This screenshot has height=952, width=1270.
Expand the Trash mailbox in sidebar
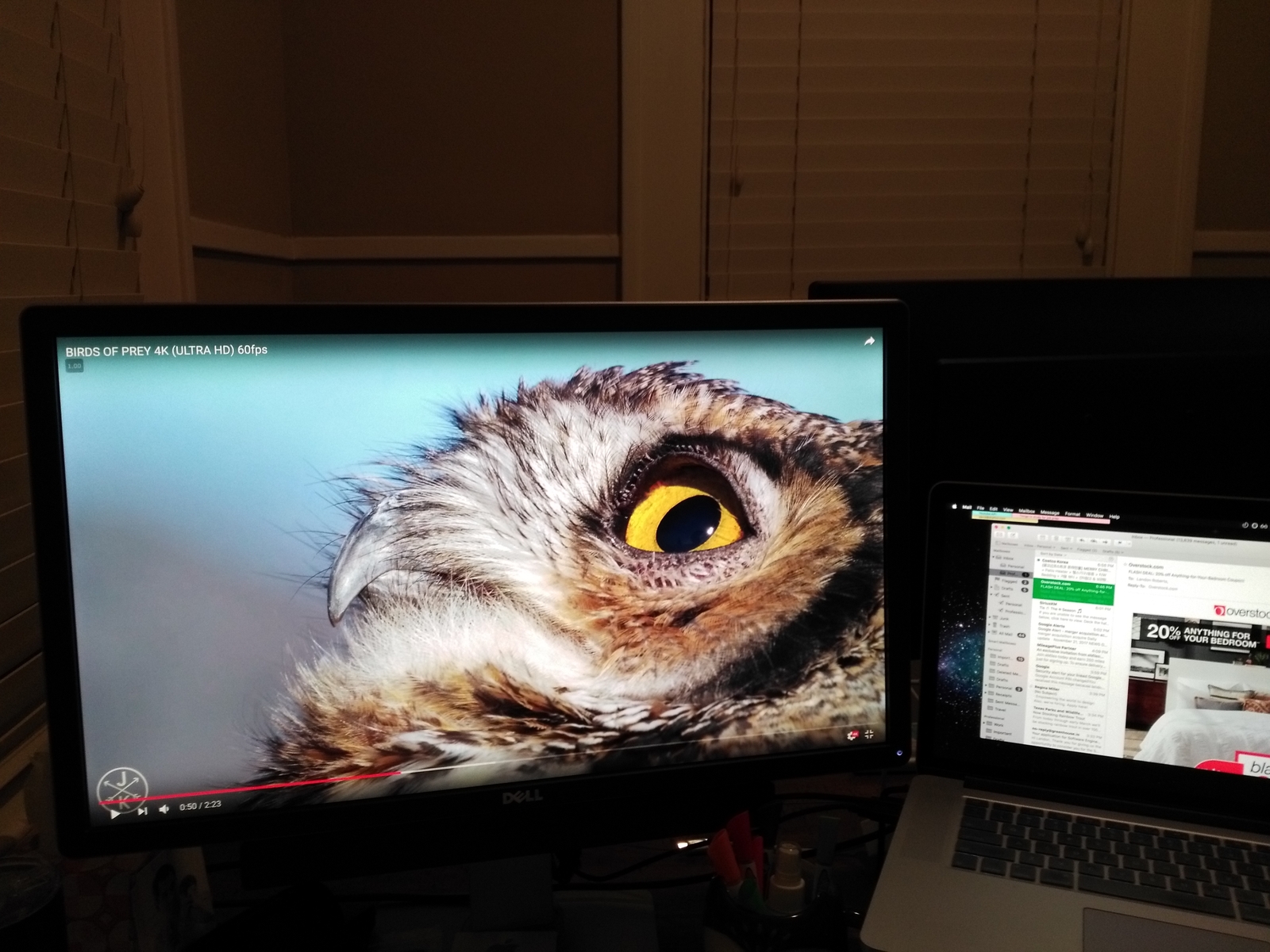[x=989, y=625]
